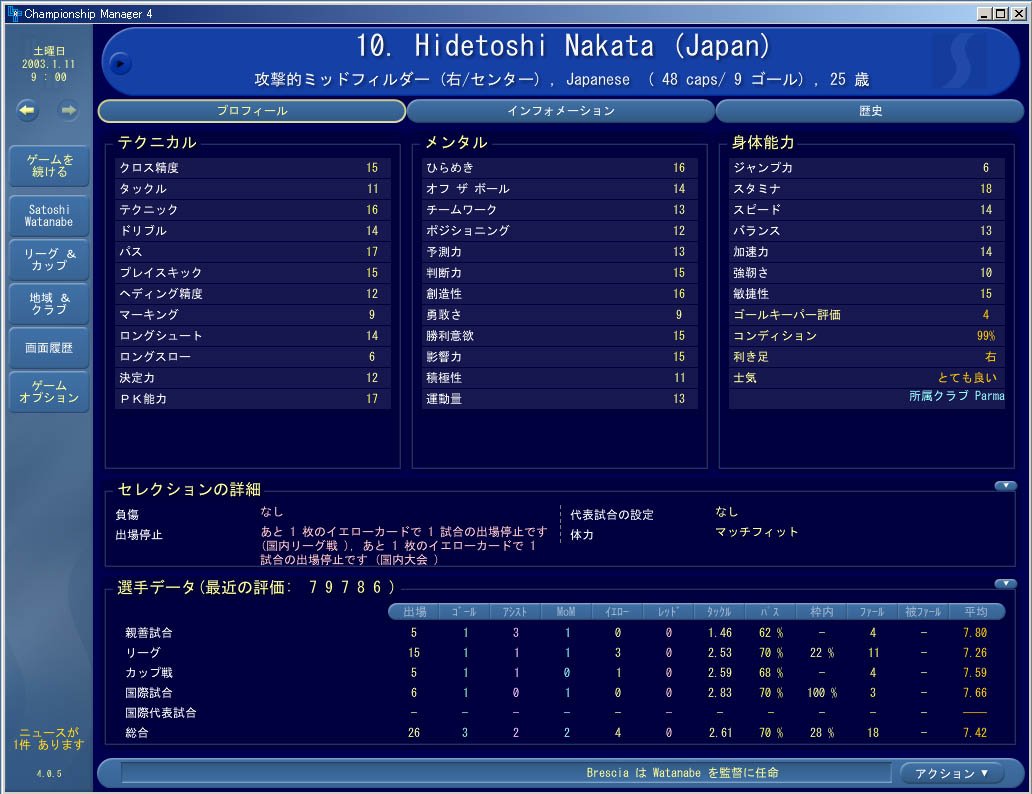This screenshot has height=794, width=1032.
Task: Click the 勝利意欲 attribute row
Action: 559,336
